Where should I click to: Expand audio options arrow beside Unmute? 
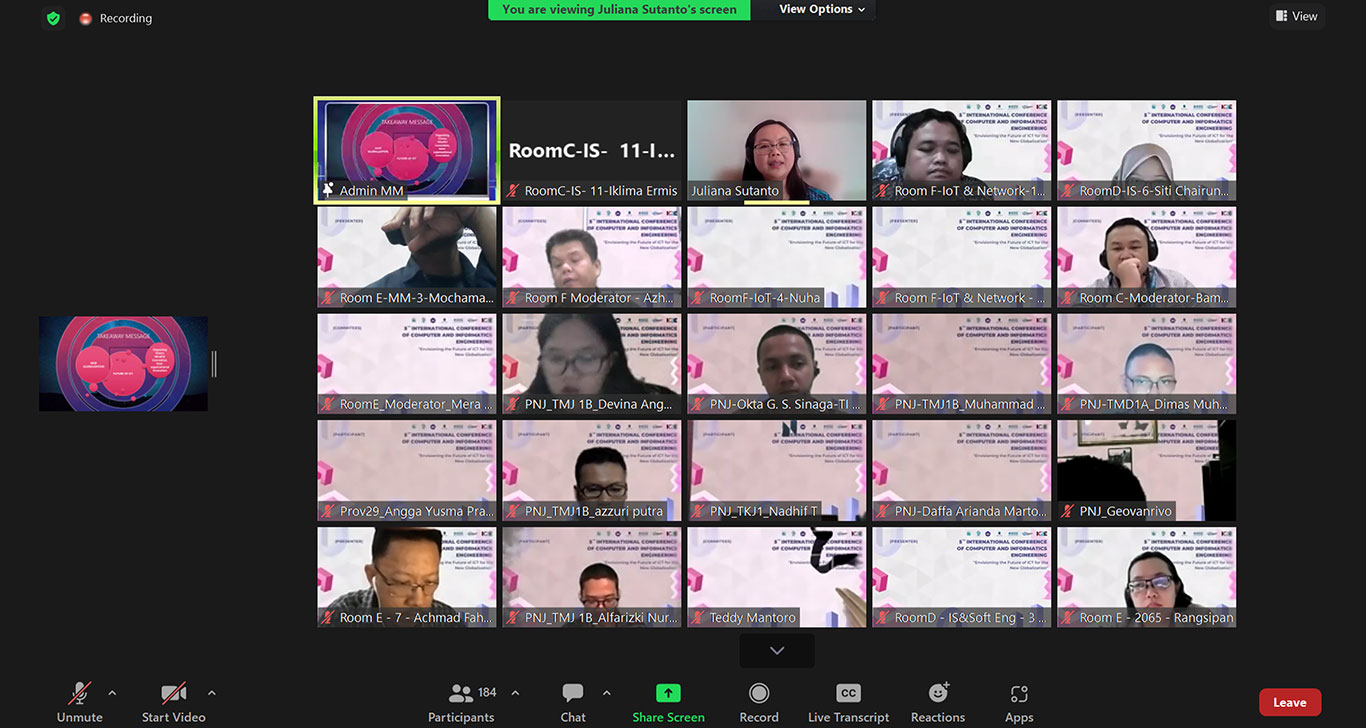[x=112, y=692]
